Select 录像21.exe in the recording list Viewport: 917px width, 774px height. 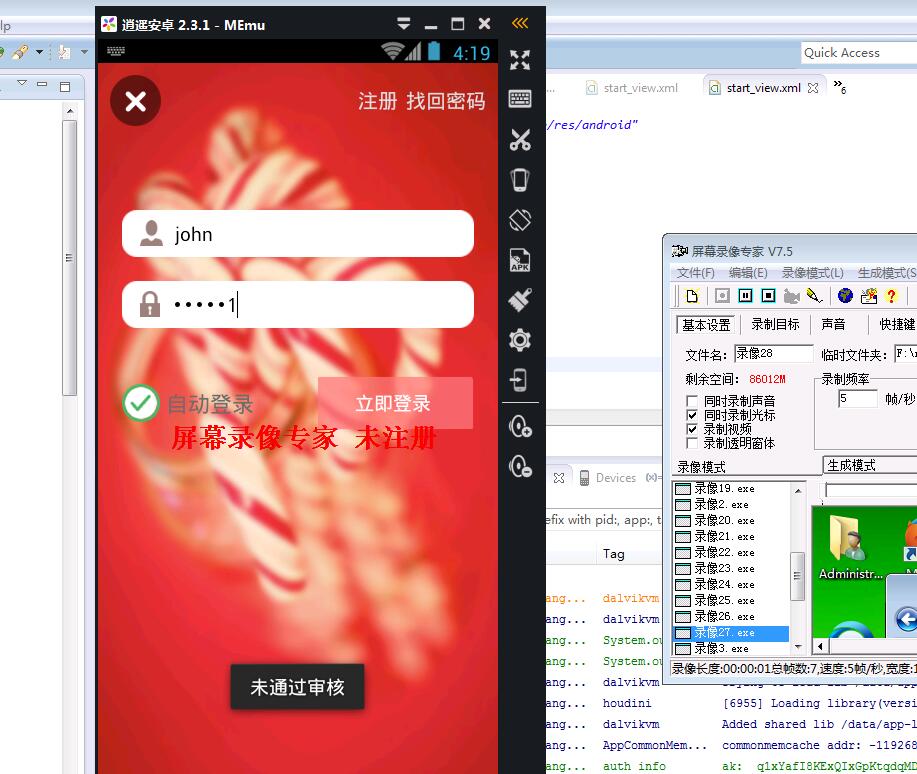[x=724, y=536]
